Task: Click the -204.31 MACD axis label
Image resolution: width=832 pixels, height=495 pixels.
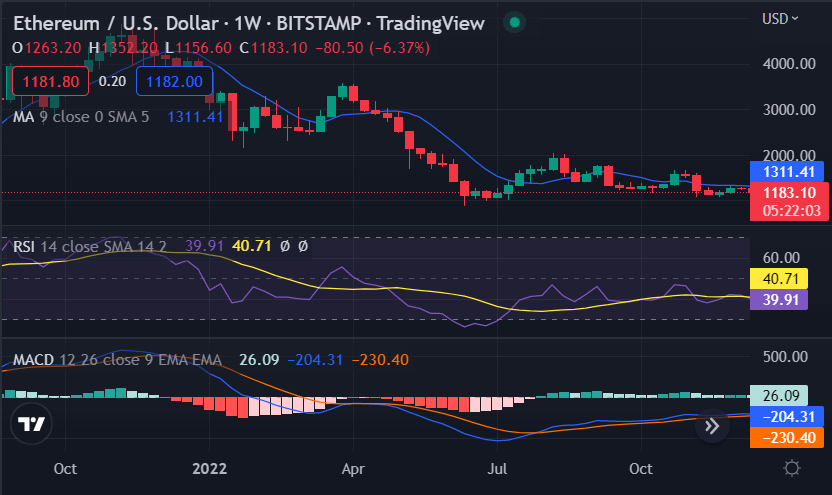Action: (x=787, y=416)
